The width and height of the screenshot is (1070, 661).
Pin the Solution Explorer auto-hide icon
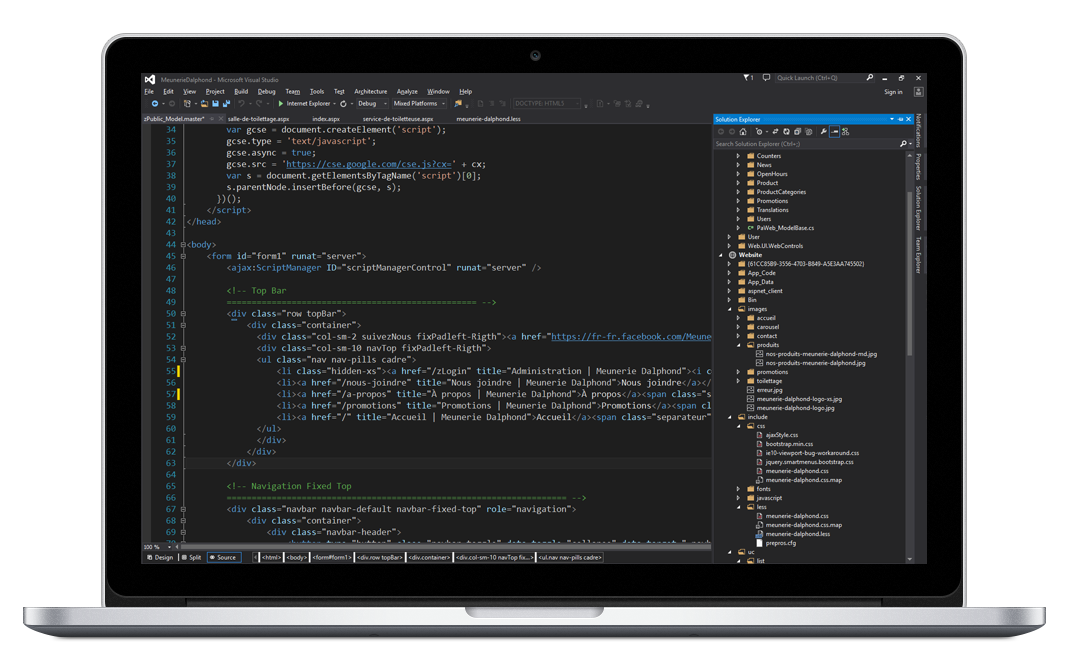(x=900, y=119)
